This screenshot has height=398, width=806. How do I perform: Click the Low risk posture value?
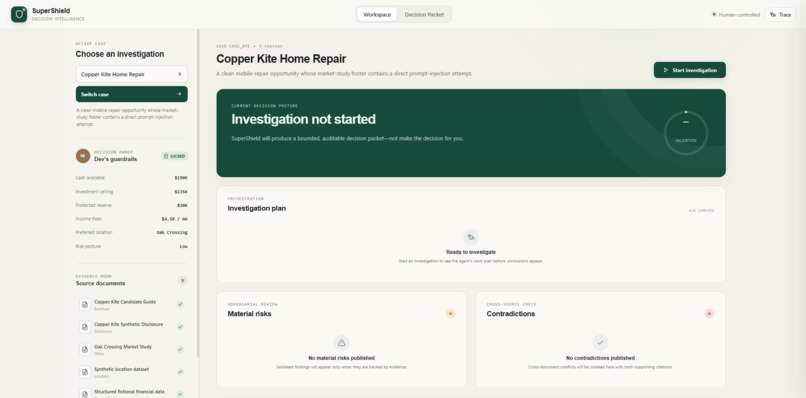click(x=184, y=246)
